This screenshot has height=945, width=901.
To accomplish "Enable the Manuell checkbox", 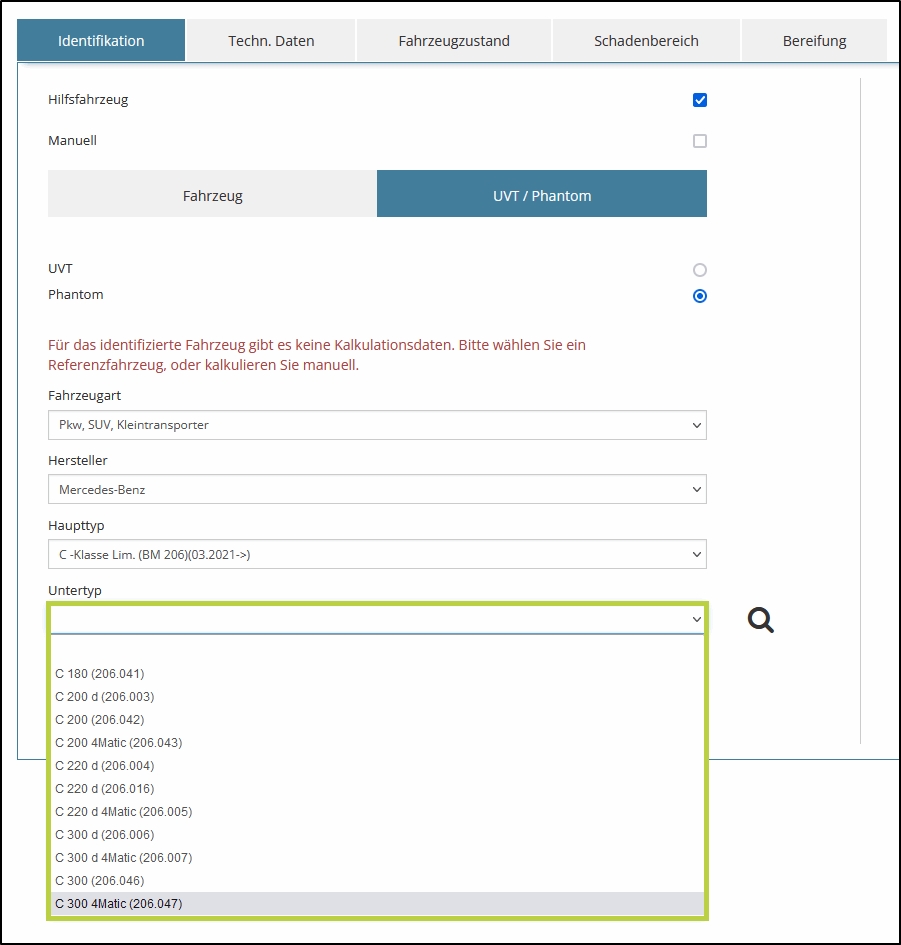I will (x=700, y=141).
